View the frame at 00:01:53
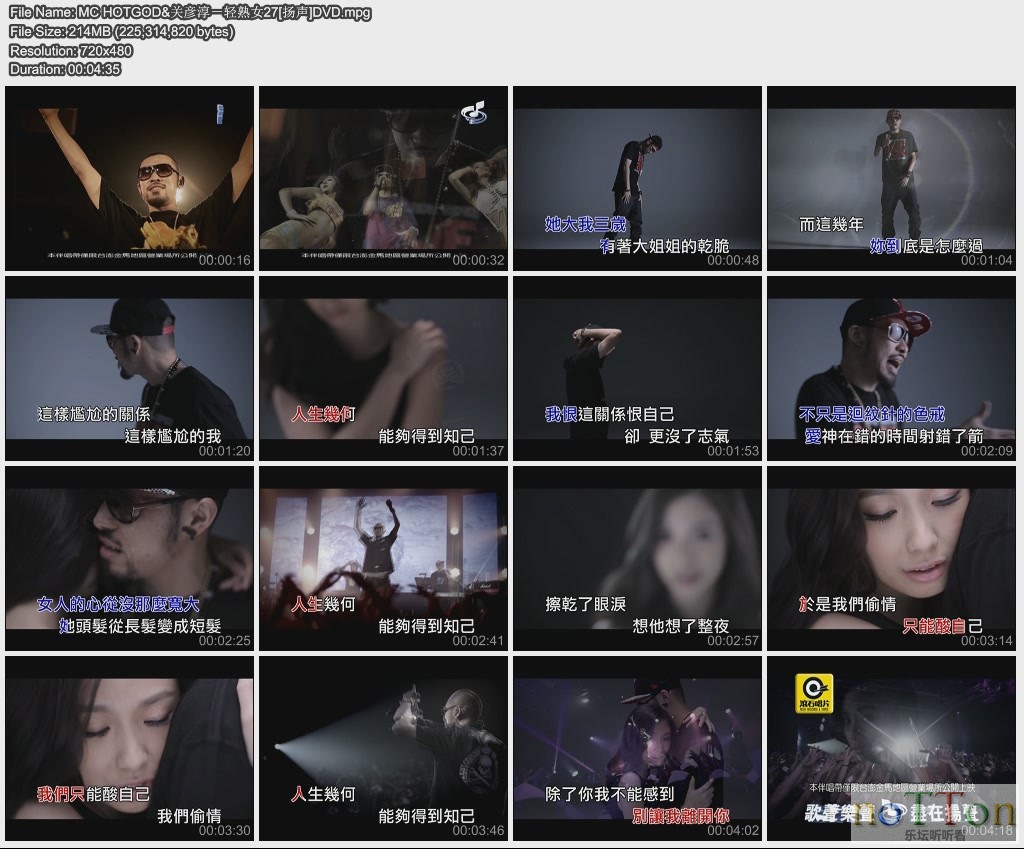Viewport: 1024px width, 849px height. 637,368
